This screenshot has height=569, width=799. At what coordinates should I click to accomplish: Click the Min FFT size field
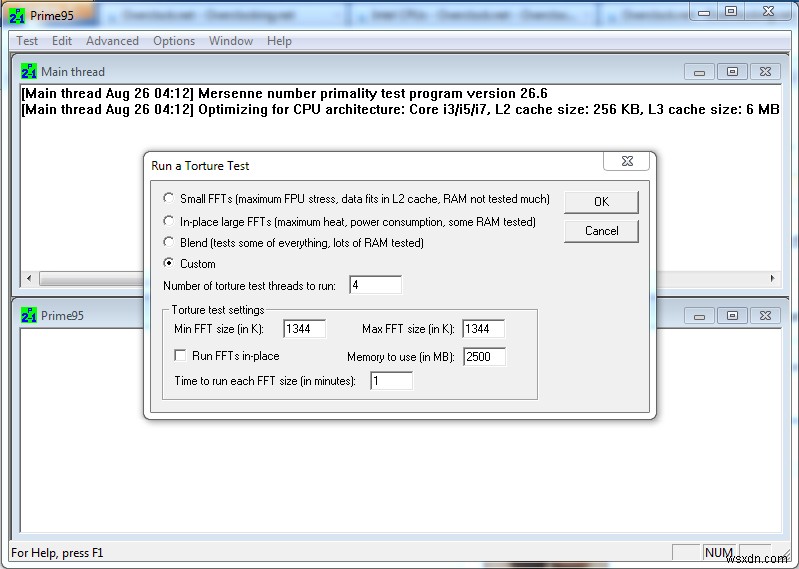click(x=304, y=329)
